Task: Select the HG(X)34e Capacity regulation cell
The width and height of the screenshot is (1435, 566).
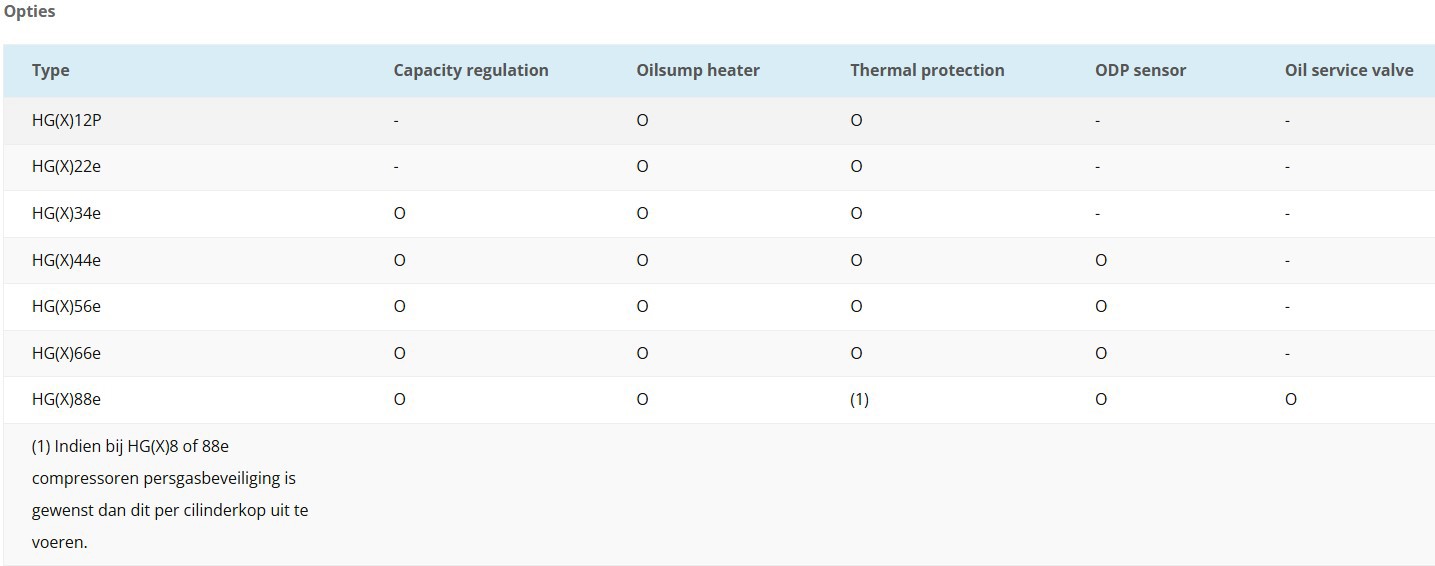Action: click(400, 213)
